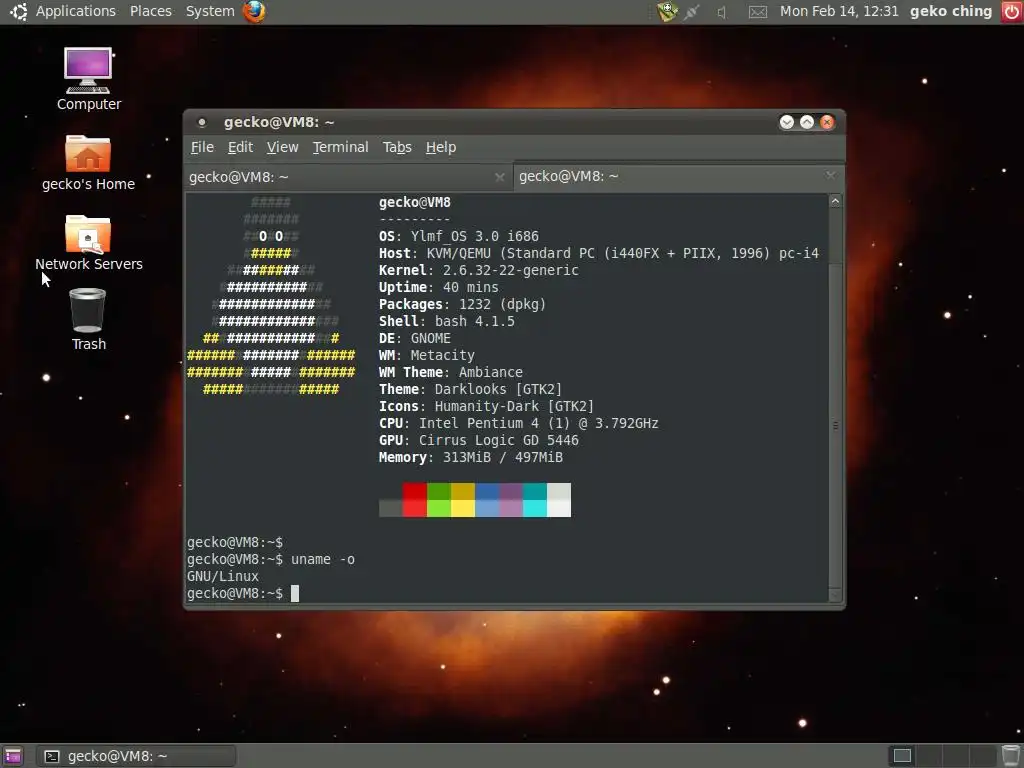Maximize the terminal window
The height and width of the screenshot is (768, 1024).
[807, 122]
